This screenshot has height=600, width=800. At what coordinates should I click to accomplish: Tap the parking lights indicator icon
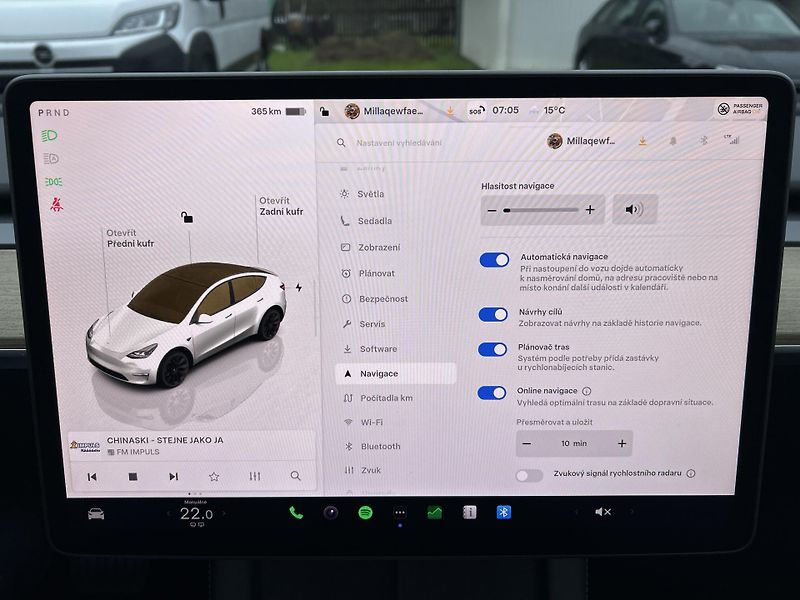coord(54,182)
